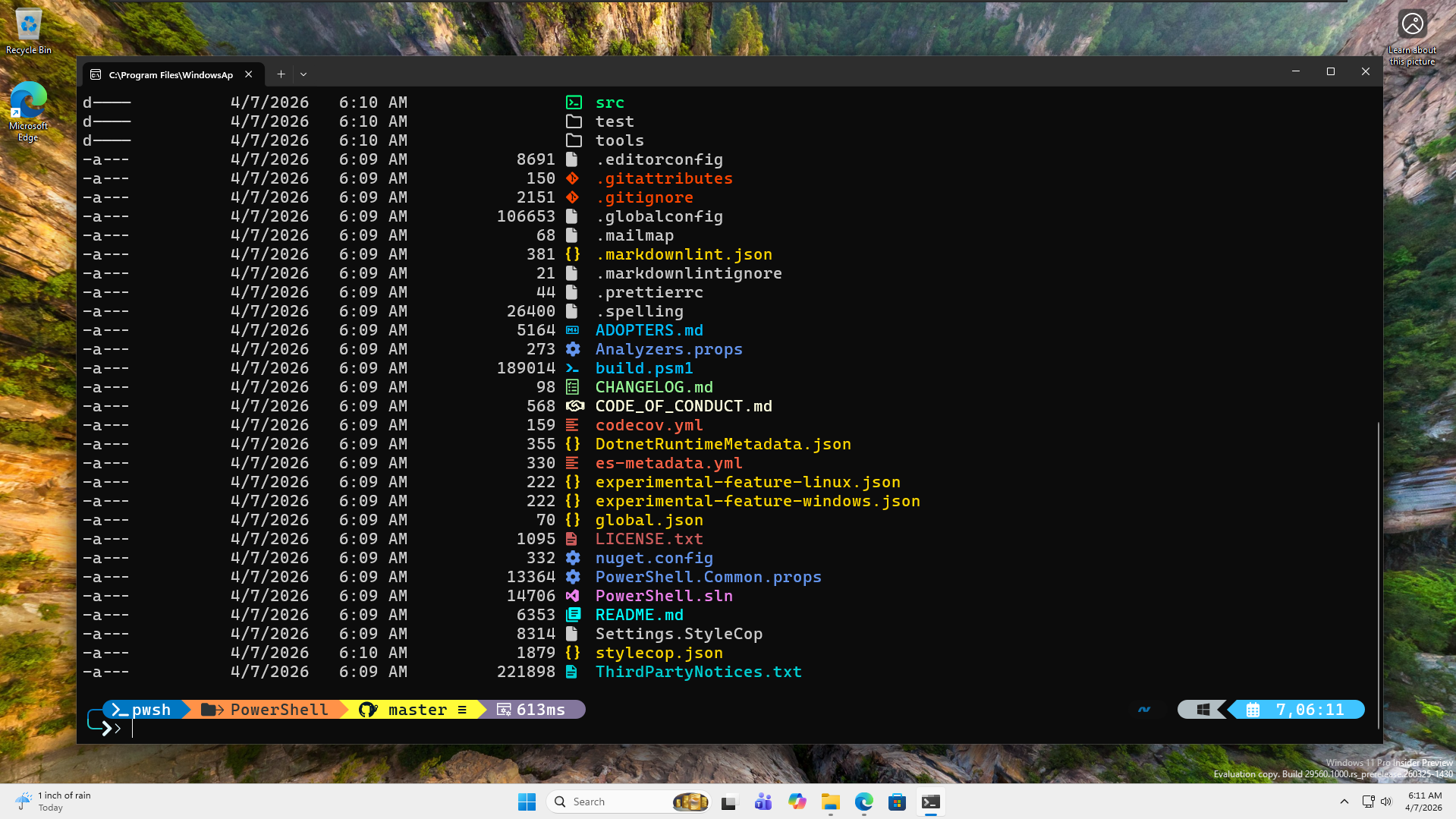Click the git icon next to .gitattributes
Viewport: 1456px width, 819px height.
coord(573,178)
